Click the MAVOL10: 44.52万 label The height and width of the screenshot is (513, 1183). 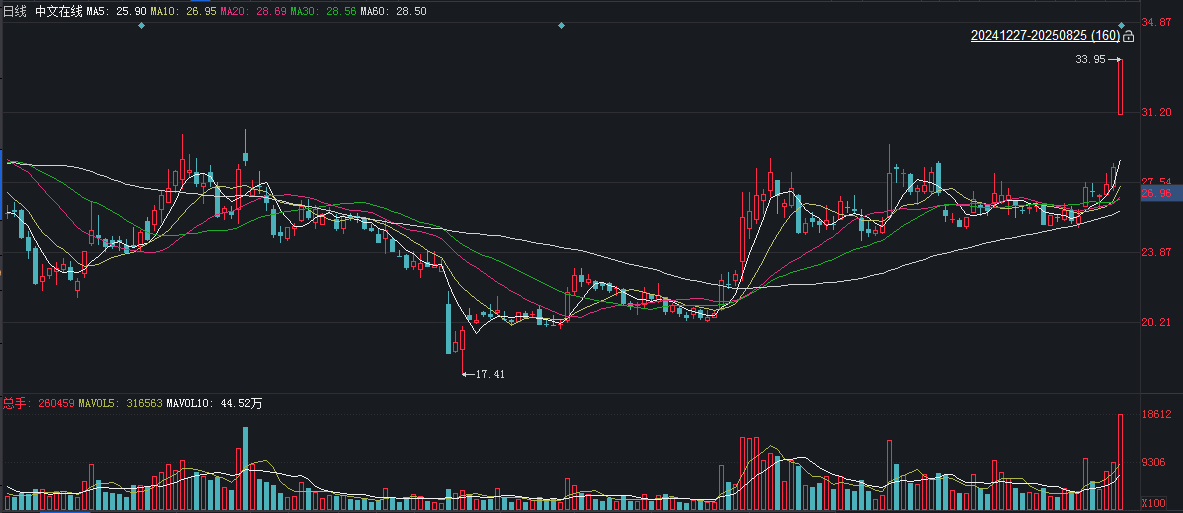pyautogui.click(x=214, y=404)
